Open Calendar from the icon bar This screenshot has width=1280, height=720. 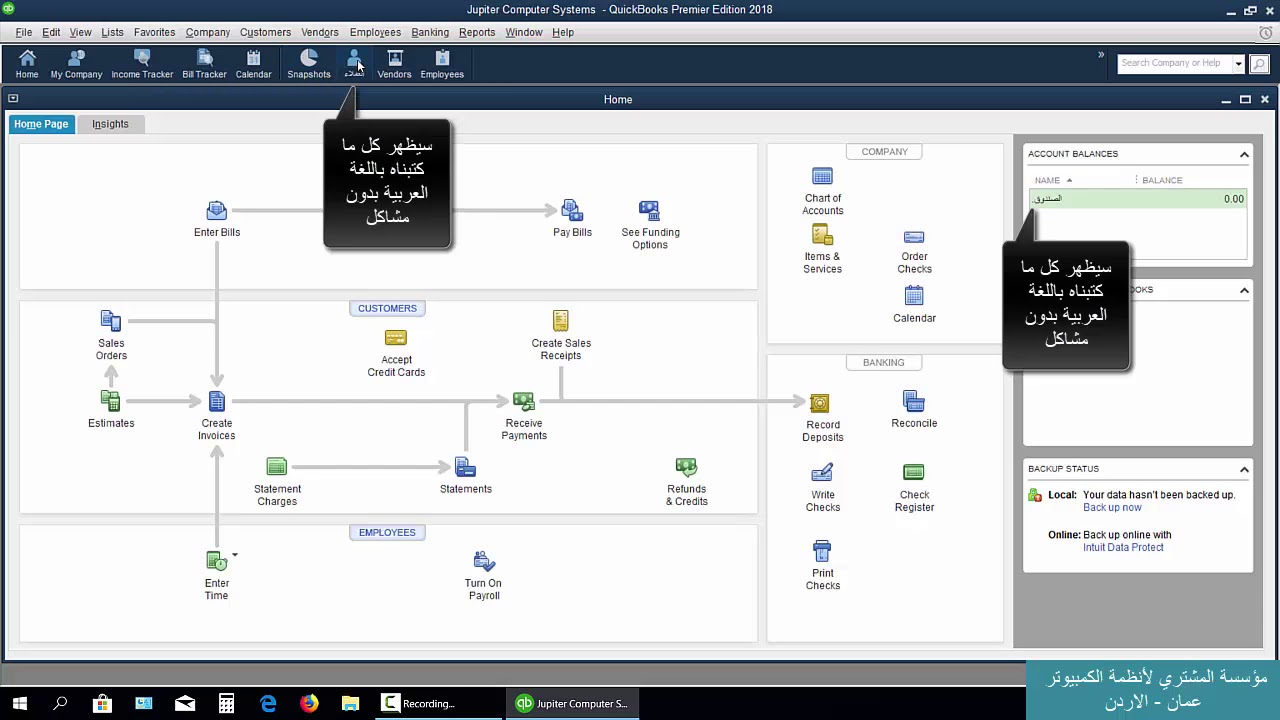[x=253, y=64]
